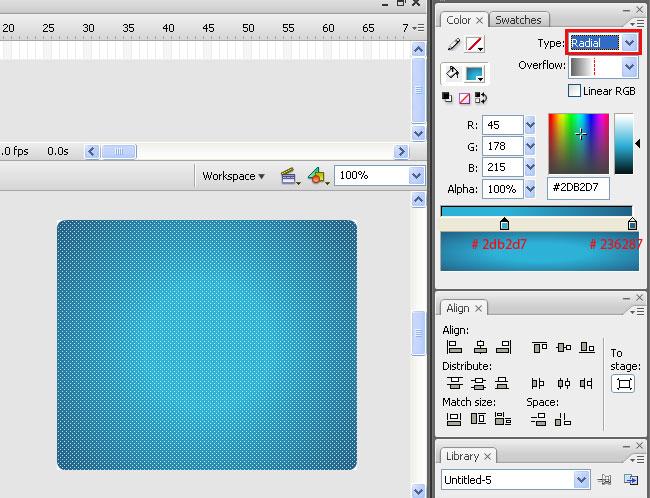Select the fill paint bucket icon
The image size is (650, 498).
tap(452, 73)
